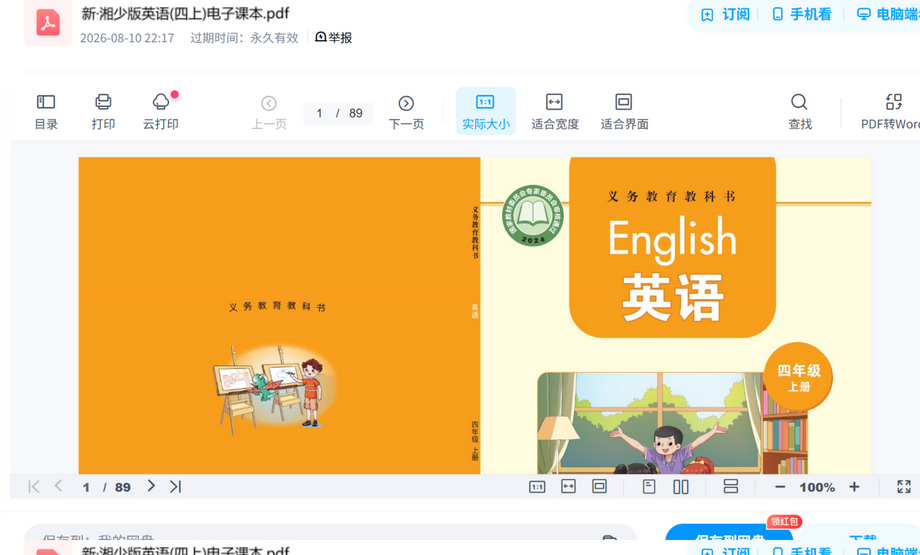
Task: Open the 目录 table of contents panel
Action: 46,111
